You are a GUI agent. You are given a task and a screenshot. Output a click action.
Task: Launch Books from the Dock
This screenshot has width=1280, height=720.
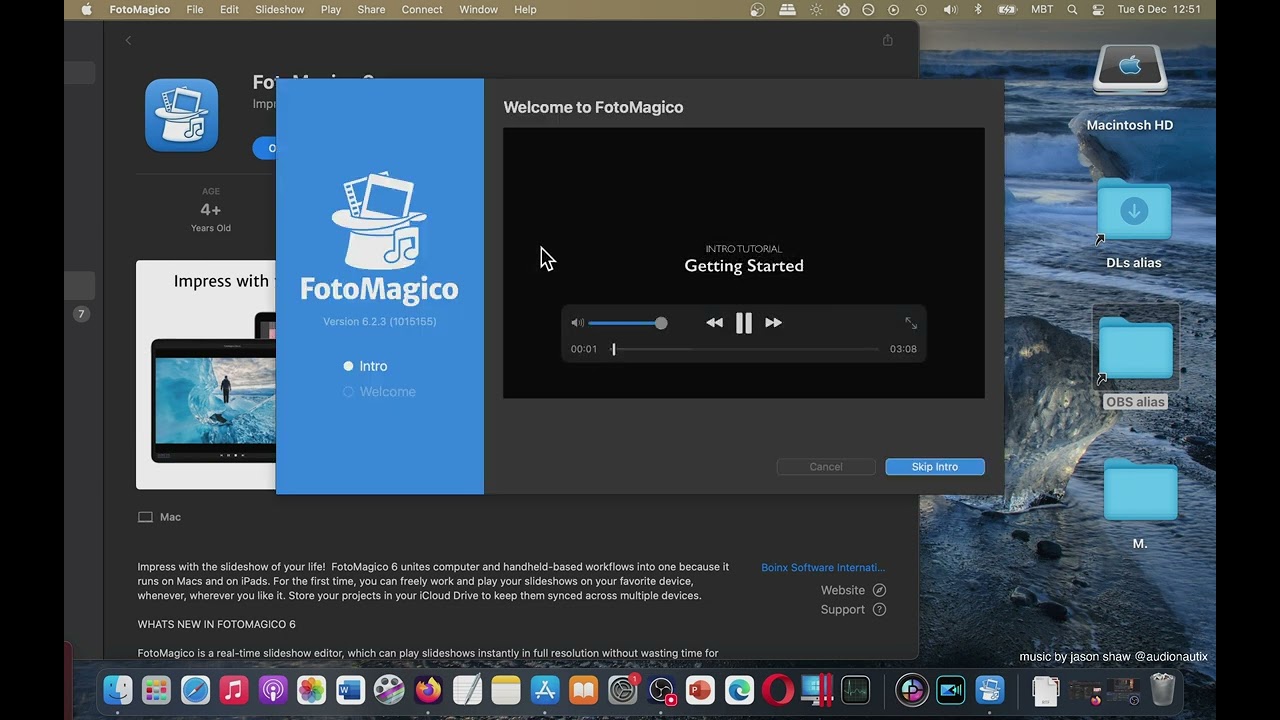click(584, 690)
